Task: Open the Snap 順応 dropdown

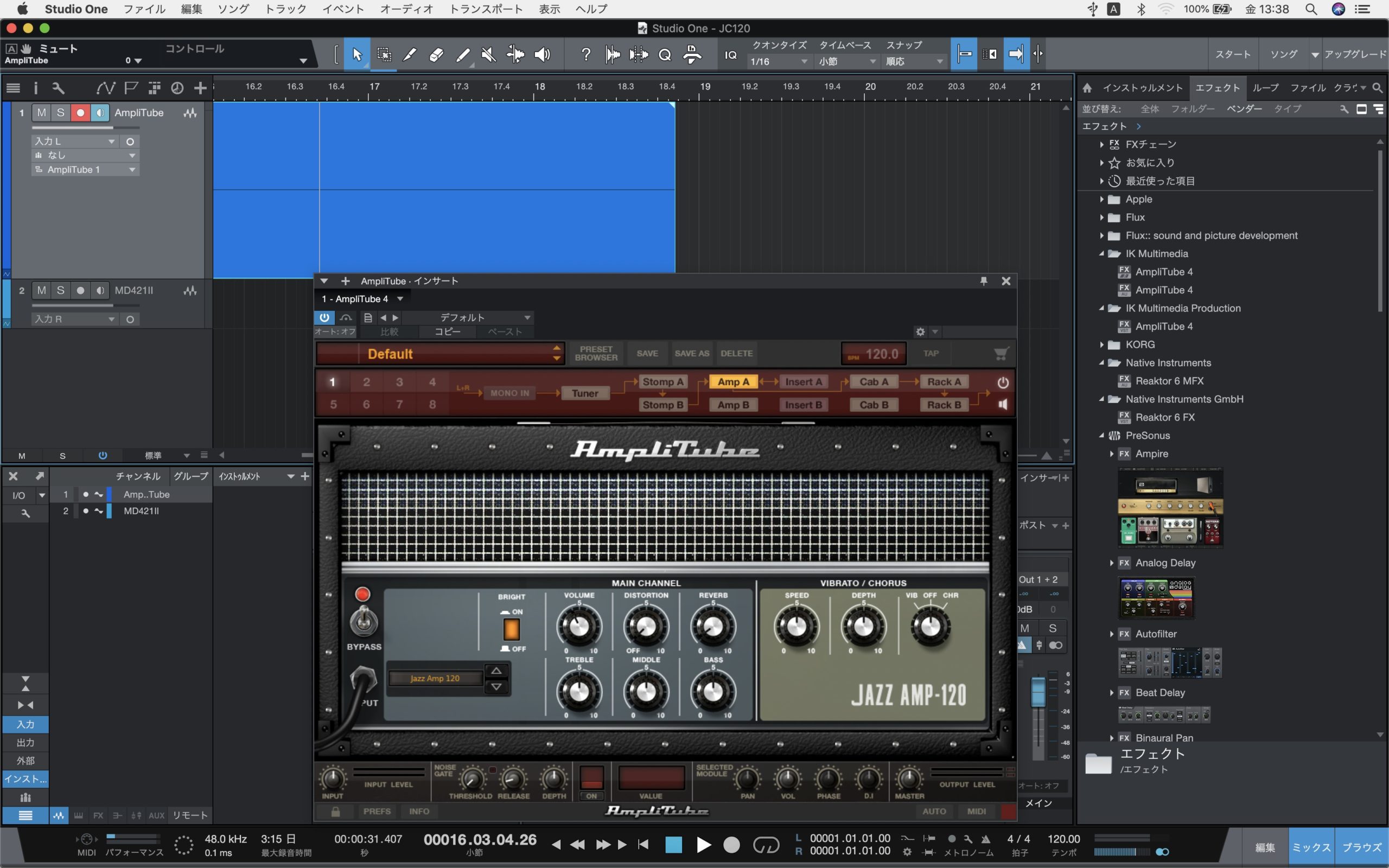Action: point(914,61)
